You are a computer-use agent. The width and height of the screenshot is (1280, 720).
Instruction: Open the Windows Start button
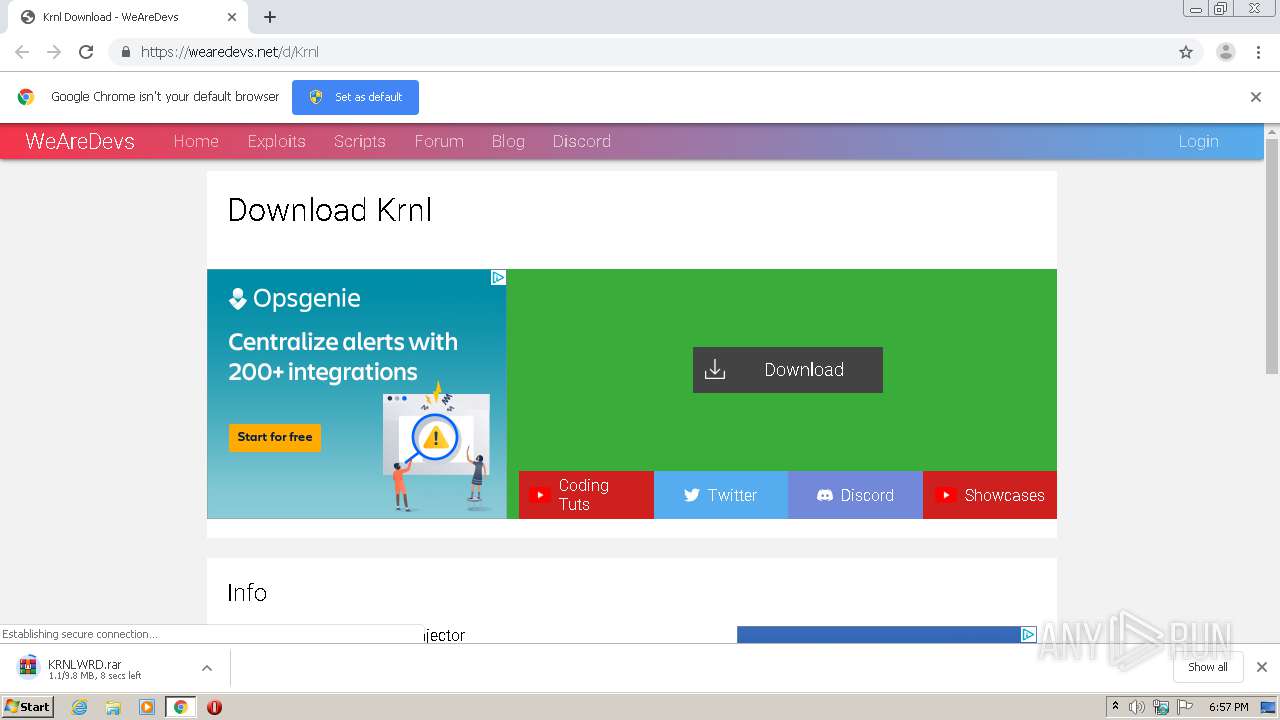(28, 706)
